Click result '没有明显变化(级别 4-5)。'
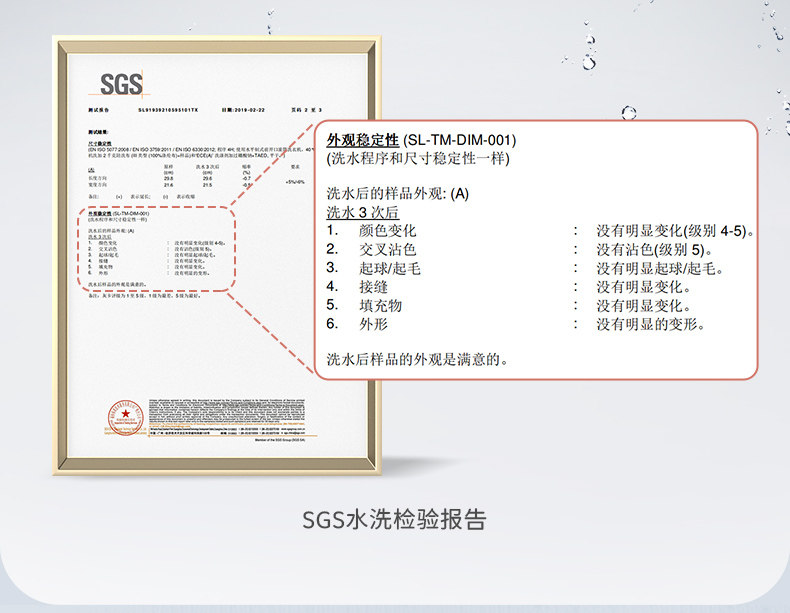790x613 pixels. point(676,231)
